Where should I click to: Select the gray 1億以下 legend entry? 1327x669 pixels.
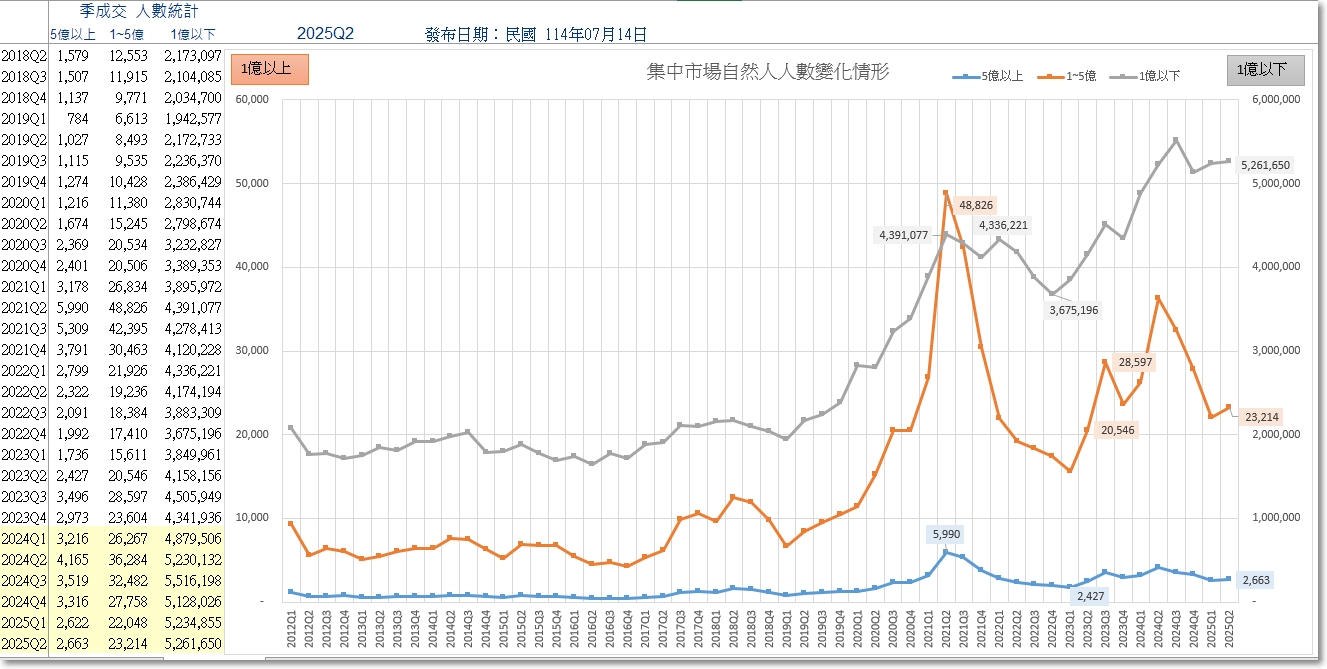point(1149,76)
